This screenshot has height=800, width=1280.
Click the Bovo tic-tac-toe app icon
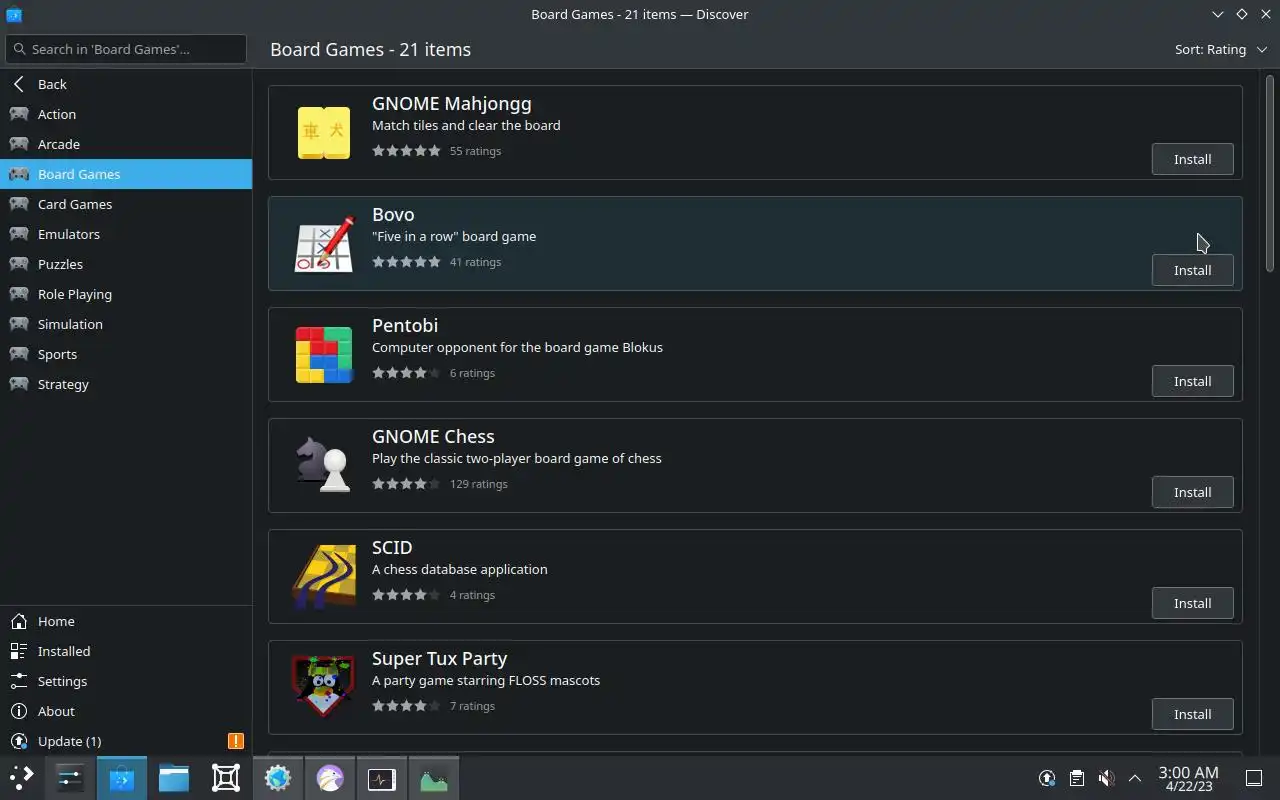coord(324,244)
